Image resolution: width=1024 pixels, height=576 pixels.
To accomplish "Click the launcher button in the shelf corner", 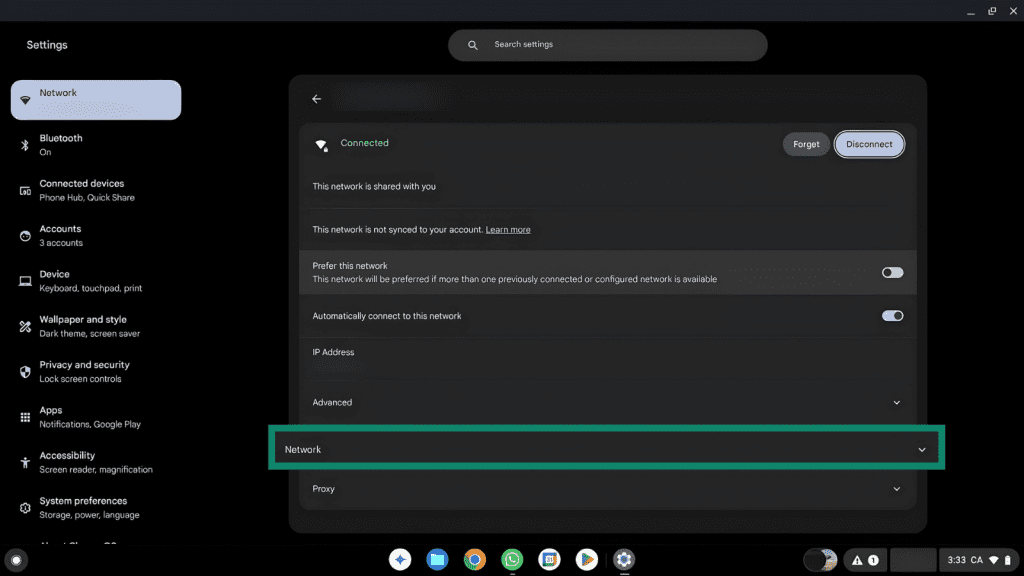I will 15,560.
